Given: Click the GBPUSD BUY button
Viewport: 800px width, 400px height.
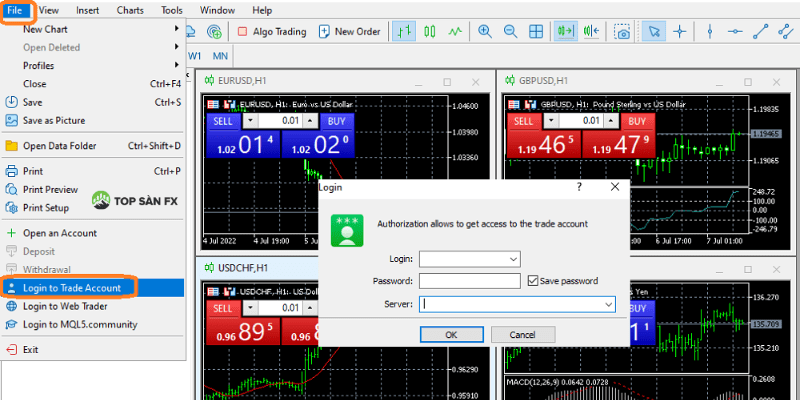Looking at the screenshot, I should point(637,121).
